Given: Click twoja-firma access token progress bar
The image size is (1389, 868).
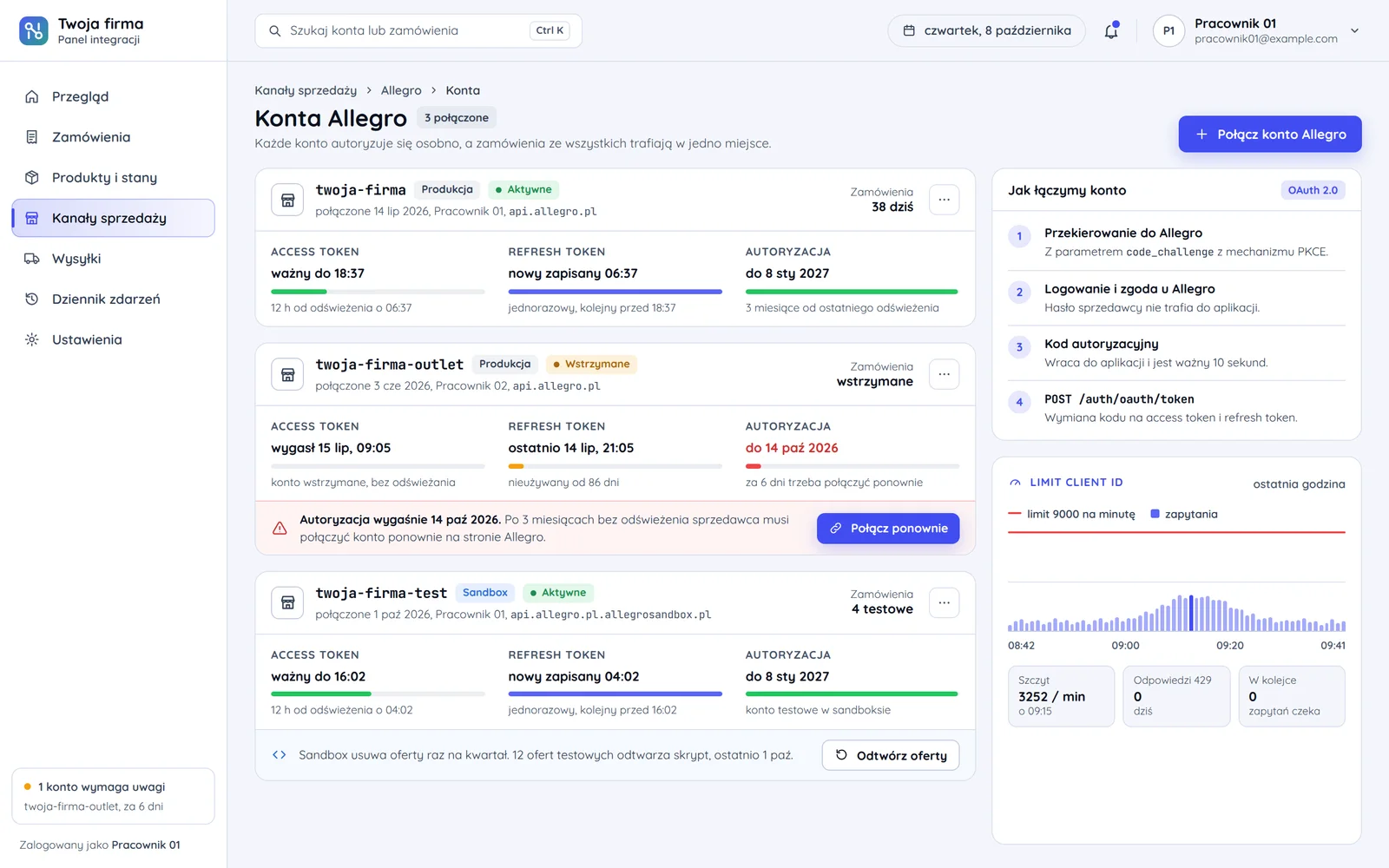Looking at the screenshot, I should point(378,292).
